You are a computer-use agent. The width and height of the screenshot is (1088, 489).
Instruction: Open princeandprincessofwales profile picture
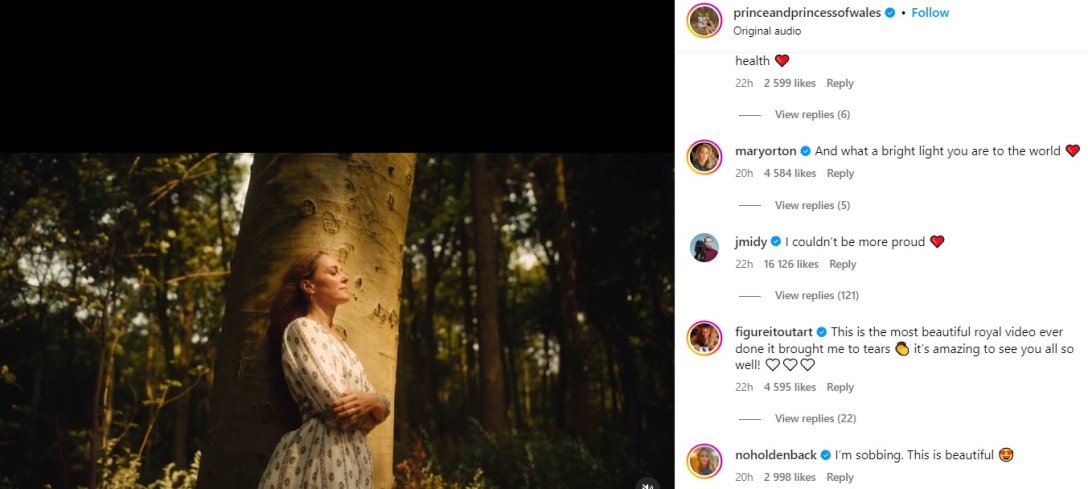704,20
